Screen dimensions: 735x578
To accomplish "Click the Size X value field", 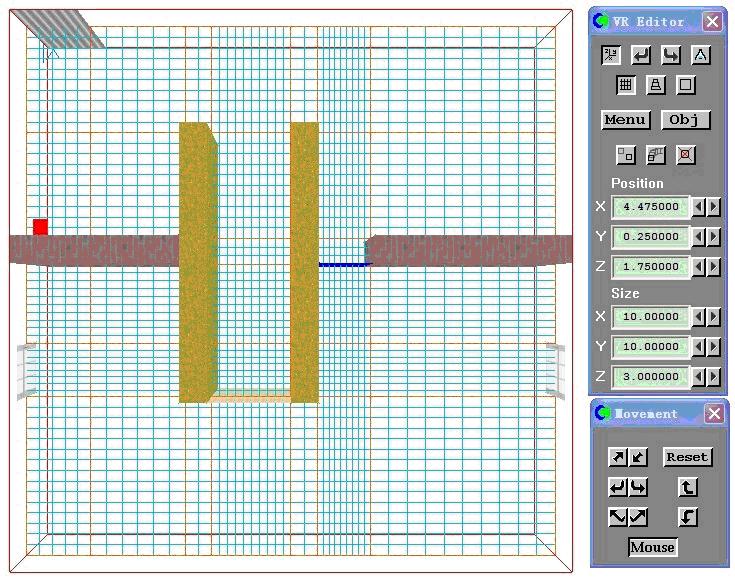I will point(651,317).
